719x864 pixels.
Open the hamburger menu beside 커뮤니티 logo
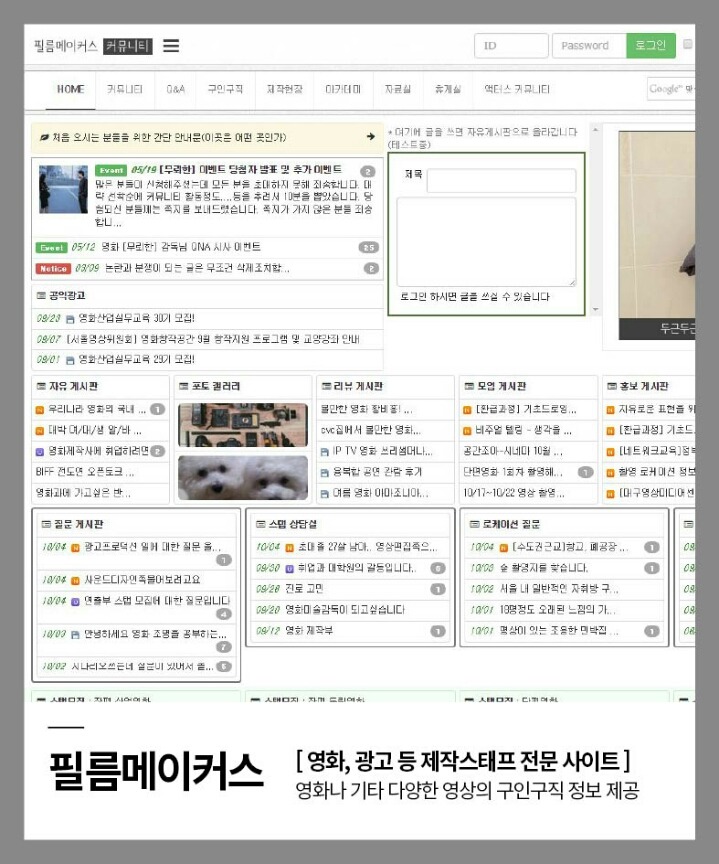coord(171,46)
